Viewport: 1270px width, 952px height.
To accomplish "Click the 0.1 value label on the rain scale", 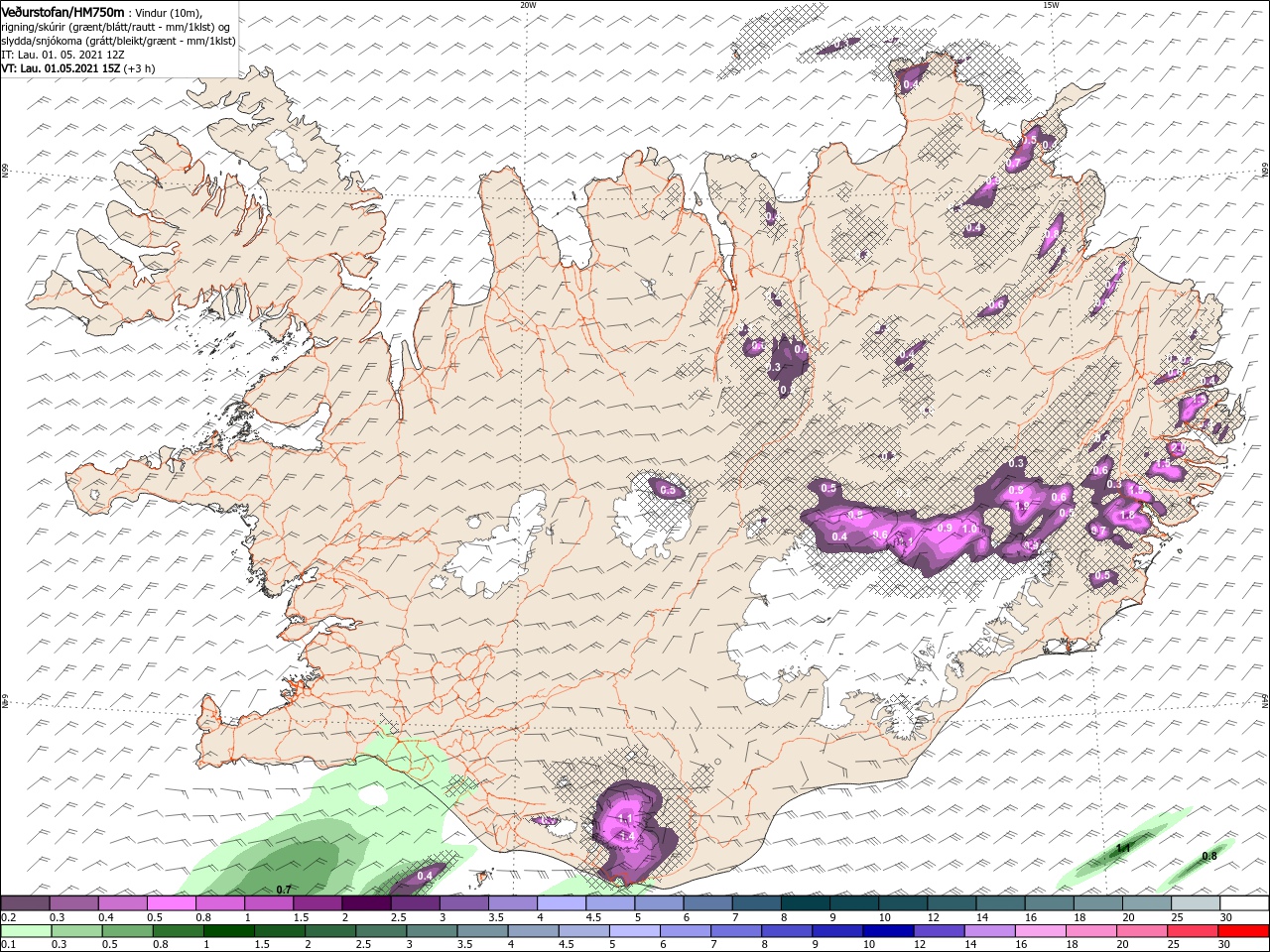I will [8, 945].
